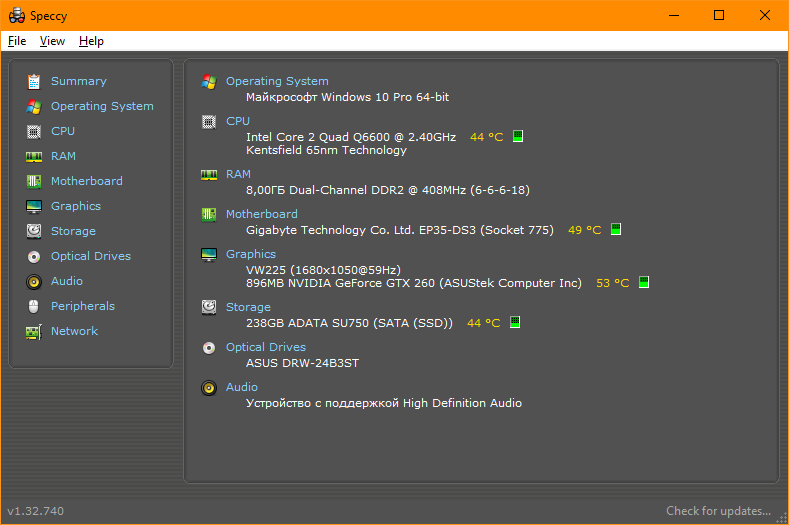Click the resize grip at window corner
This screenshot has width=789, height=525.
click(x=781, y=518)
